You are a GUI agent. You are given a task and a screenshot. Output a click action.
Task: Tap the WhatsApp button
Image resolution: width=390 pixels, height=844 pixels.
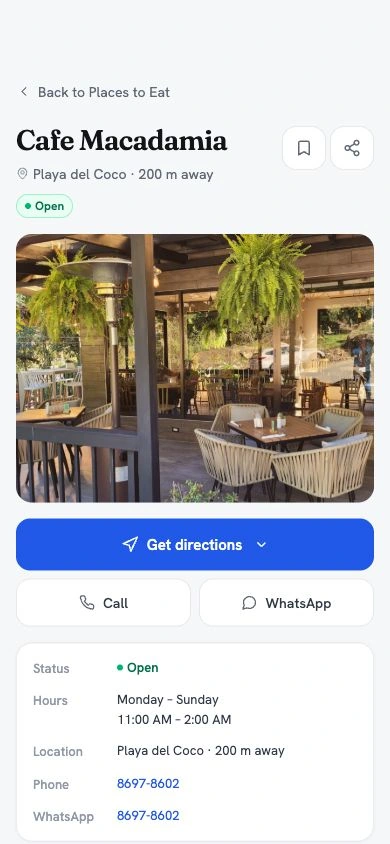click(286, 603)
